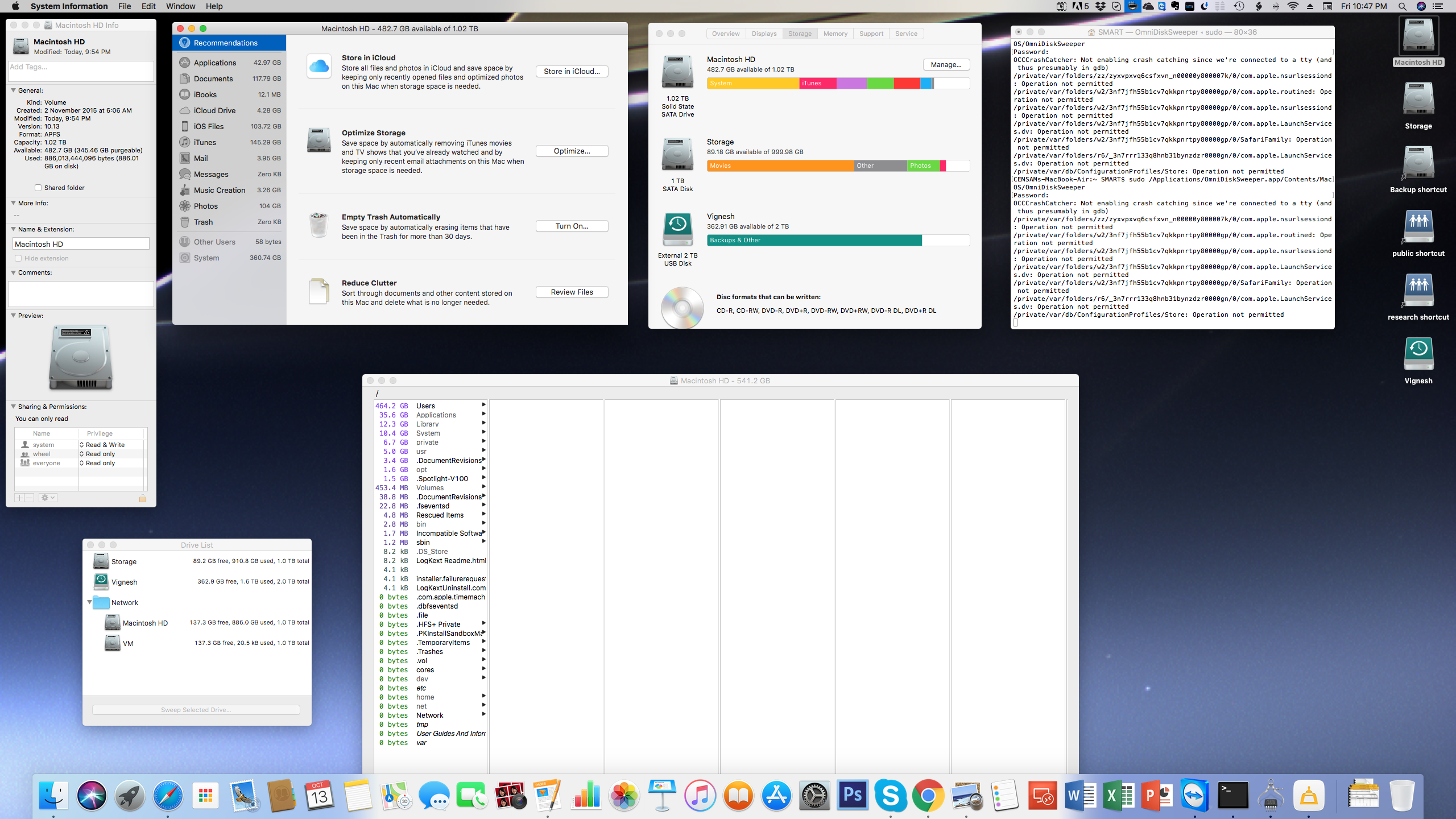The height and width of the screenshot is (819, 1456).
Task: Collapse the Comments section
Action: (x=13, y=272)
